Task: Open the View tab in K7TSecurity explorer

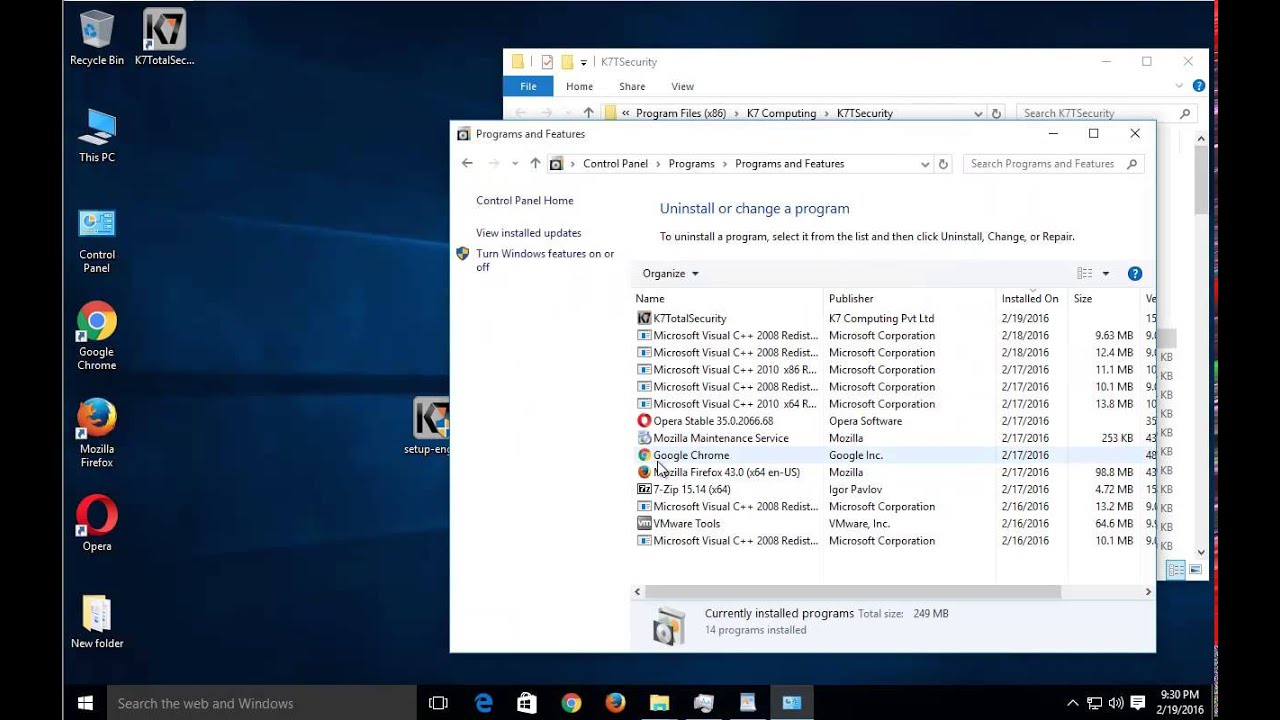Action: point(682,86)
